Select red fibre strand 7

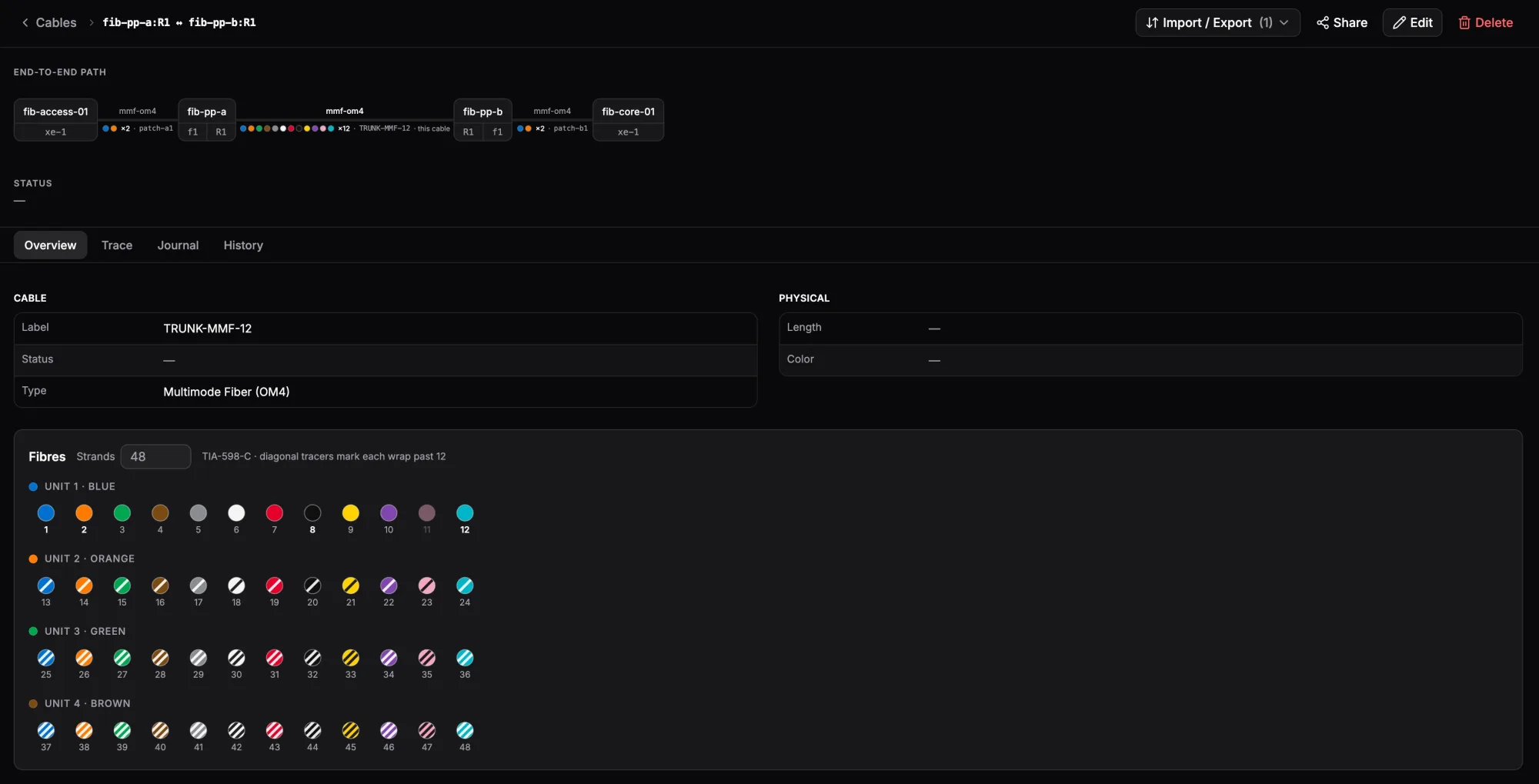pos(275,513)
